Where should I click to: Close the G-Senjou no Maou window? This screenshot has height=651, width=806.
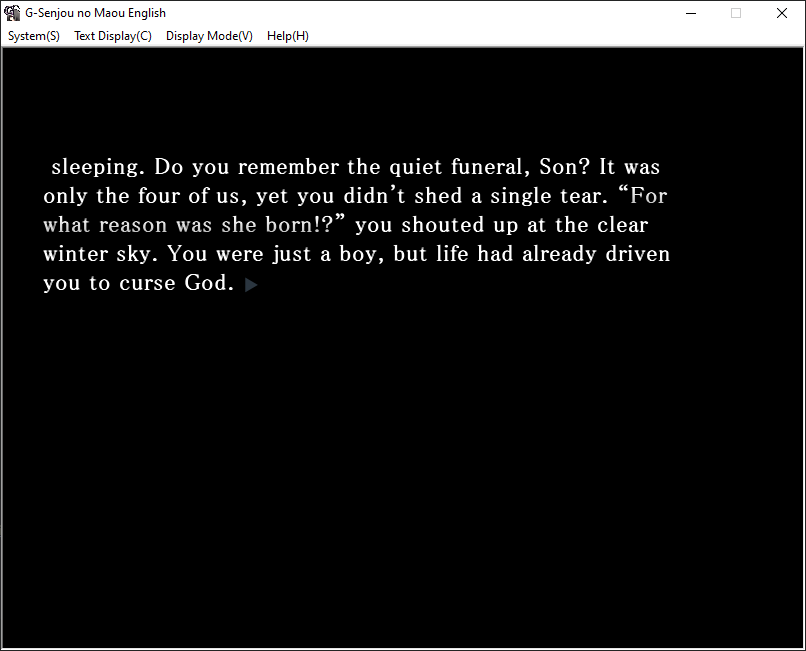pyautogui.click(x=781, y=13)
